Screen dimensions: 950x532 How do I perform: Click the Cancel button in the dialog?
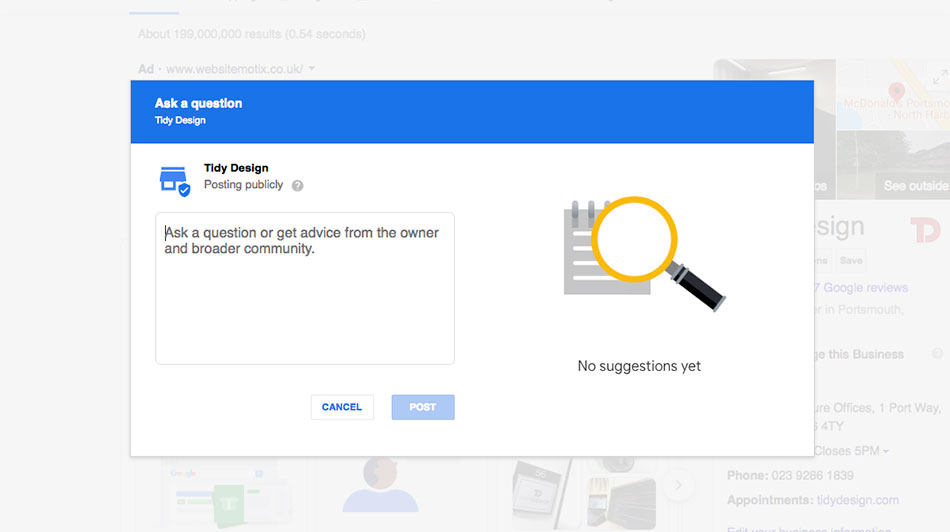pos(342,407)
